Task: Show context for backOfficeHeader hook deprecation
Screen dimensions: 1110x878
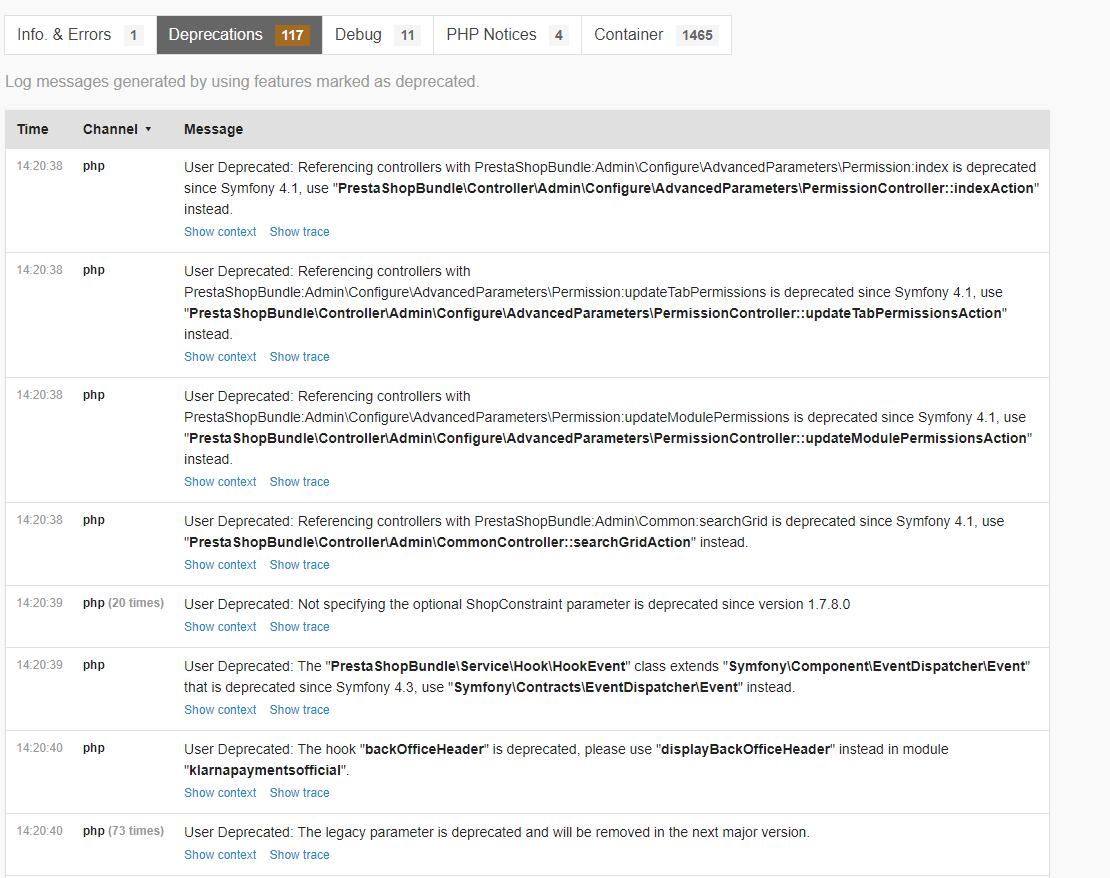Action: 220,793
